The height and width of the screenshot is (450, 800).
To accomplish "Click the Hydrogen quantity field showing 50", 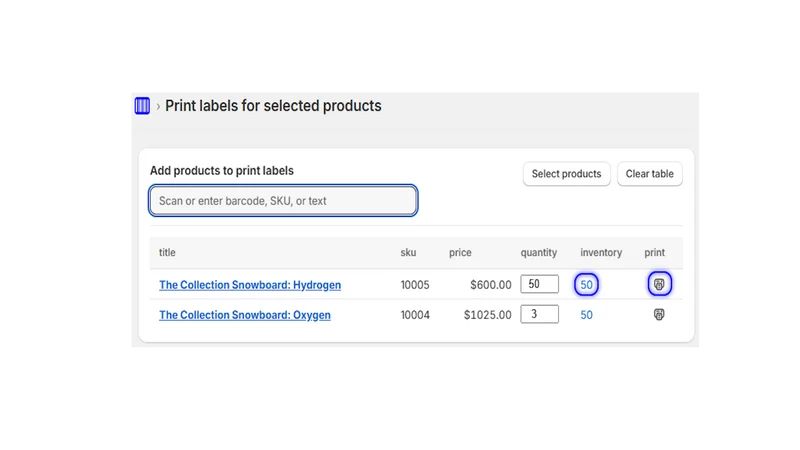I will click(x=539, y=284).
